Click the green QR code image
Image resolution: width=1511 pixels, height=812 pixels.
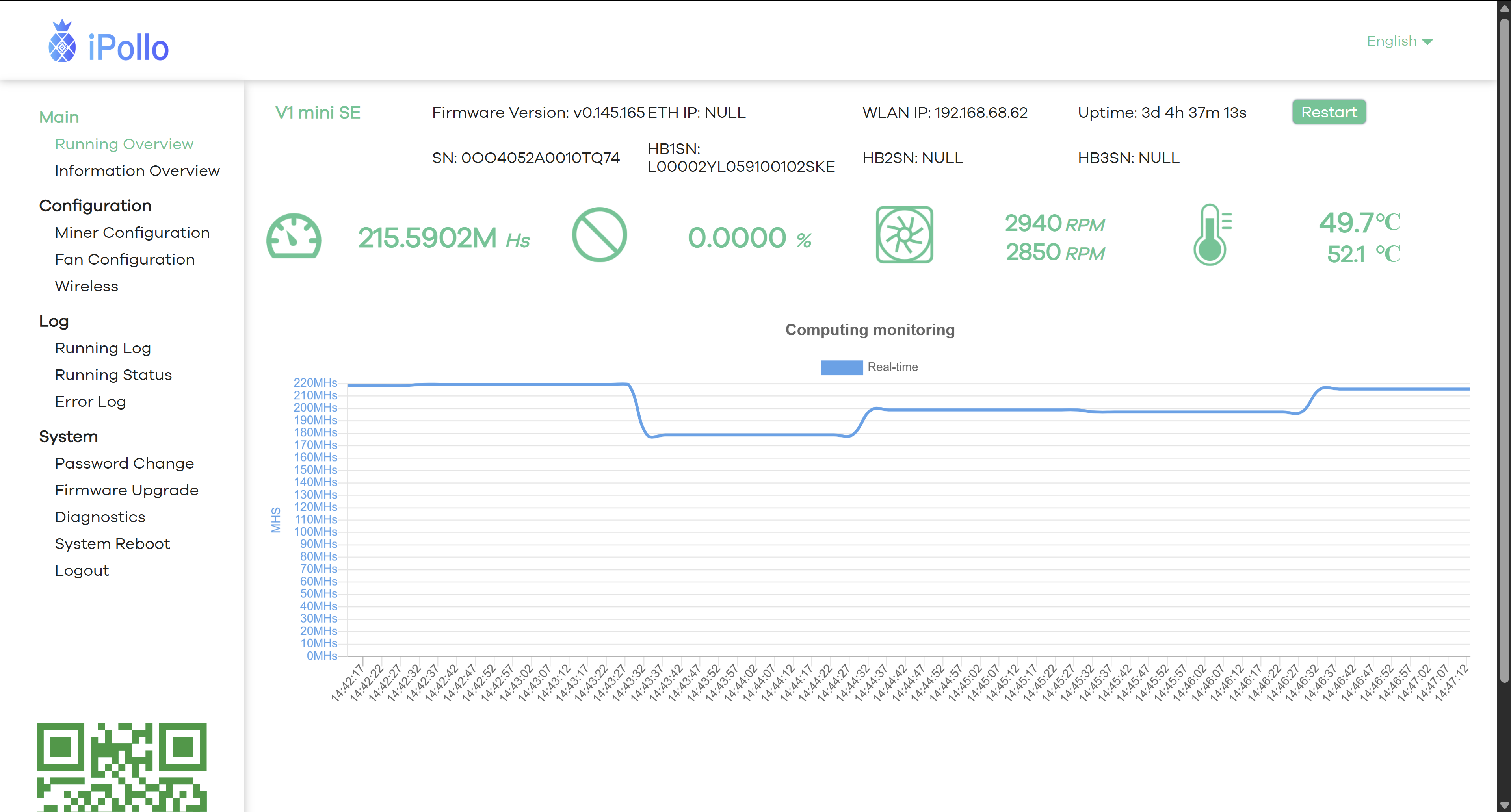(121, 766)
